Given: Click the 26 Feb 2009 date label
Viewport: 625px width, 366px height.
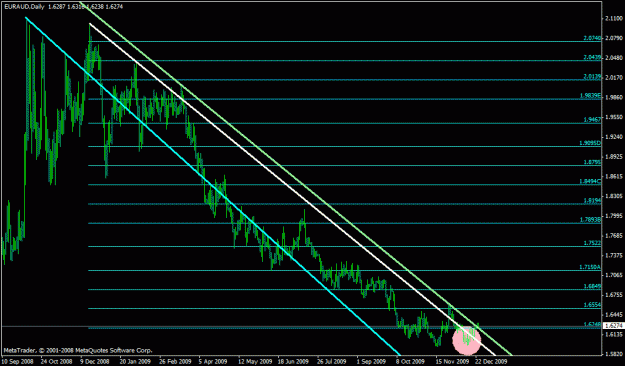Looking at the screenshot, I should (x=175, y=362).
